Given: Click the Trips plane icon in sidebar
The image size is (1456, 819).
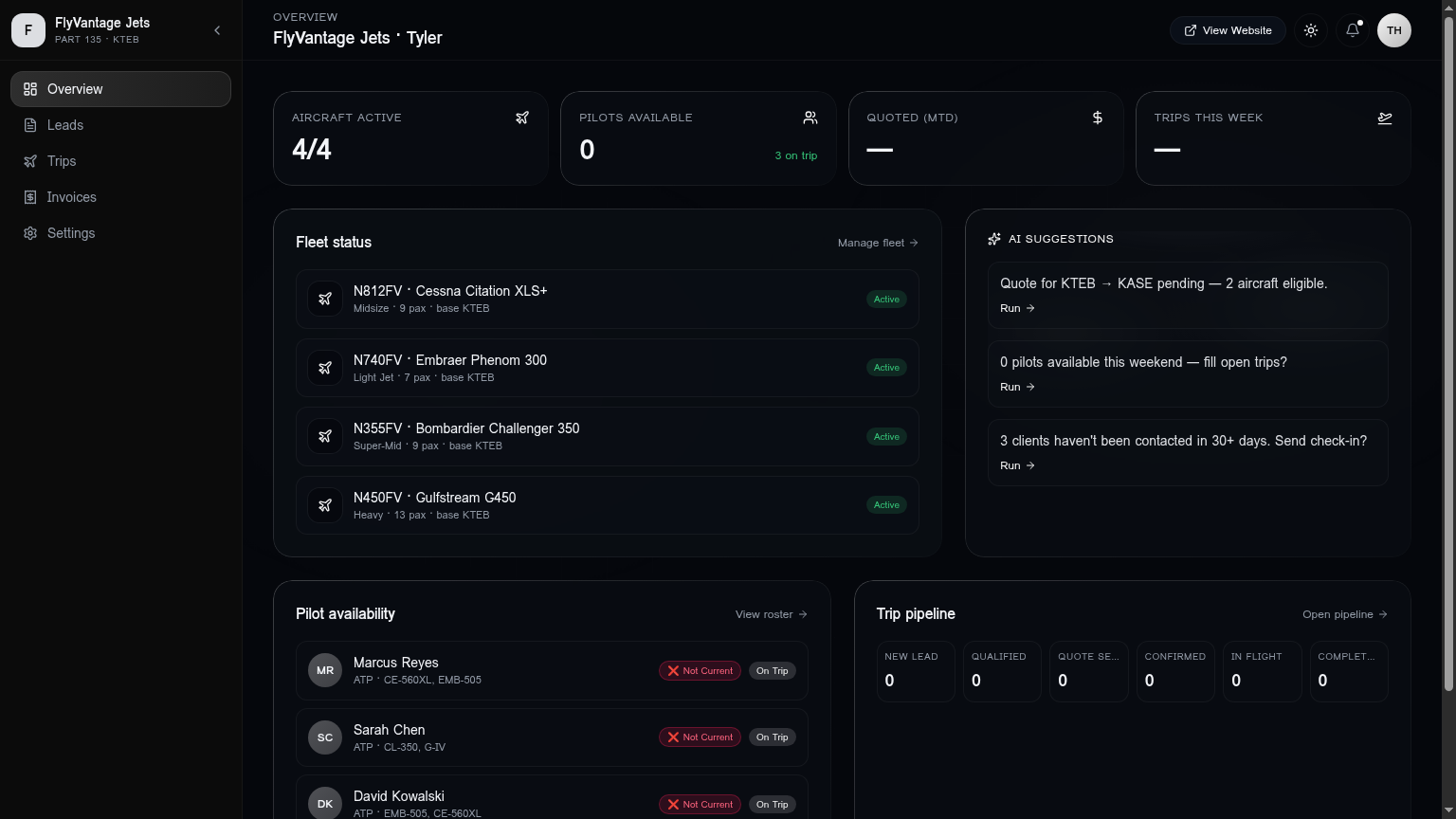Looking at the screenshot, I should click(30, 161).
